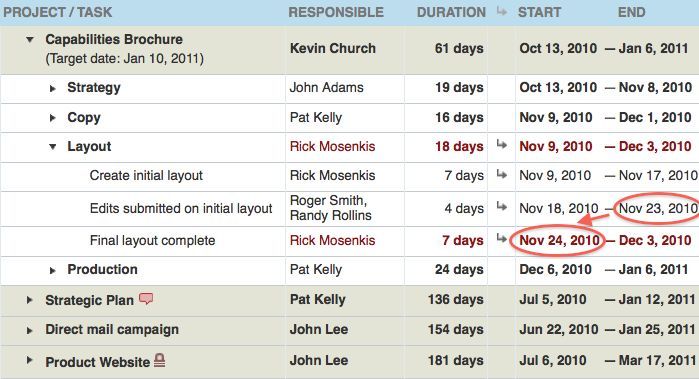Expand the Production task group
The image size is (699, 379).
point(53,270)
